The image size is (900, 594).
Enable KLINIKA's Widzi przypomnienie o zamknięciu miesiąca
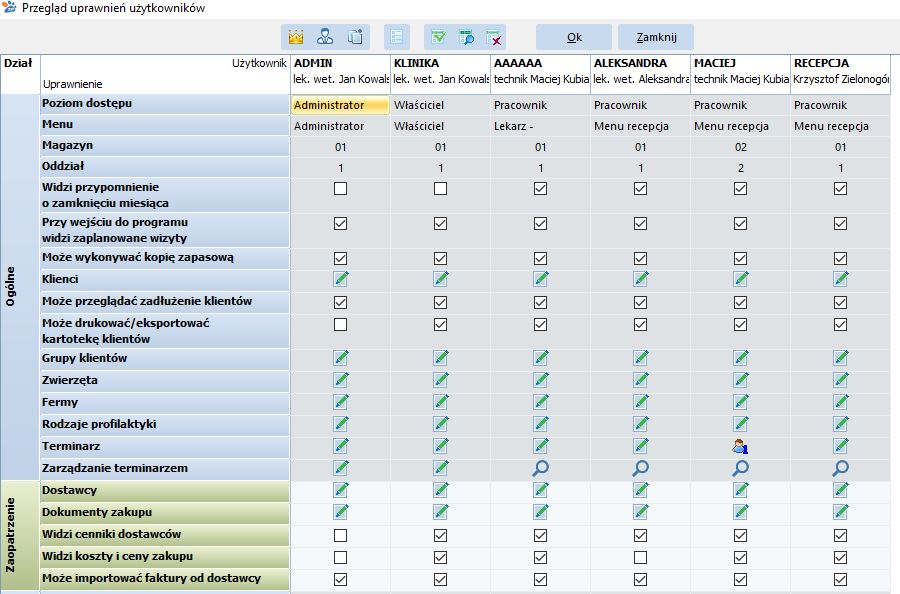pos(440,188)
